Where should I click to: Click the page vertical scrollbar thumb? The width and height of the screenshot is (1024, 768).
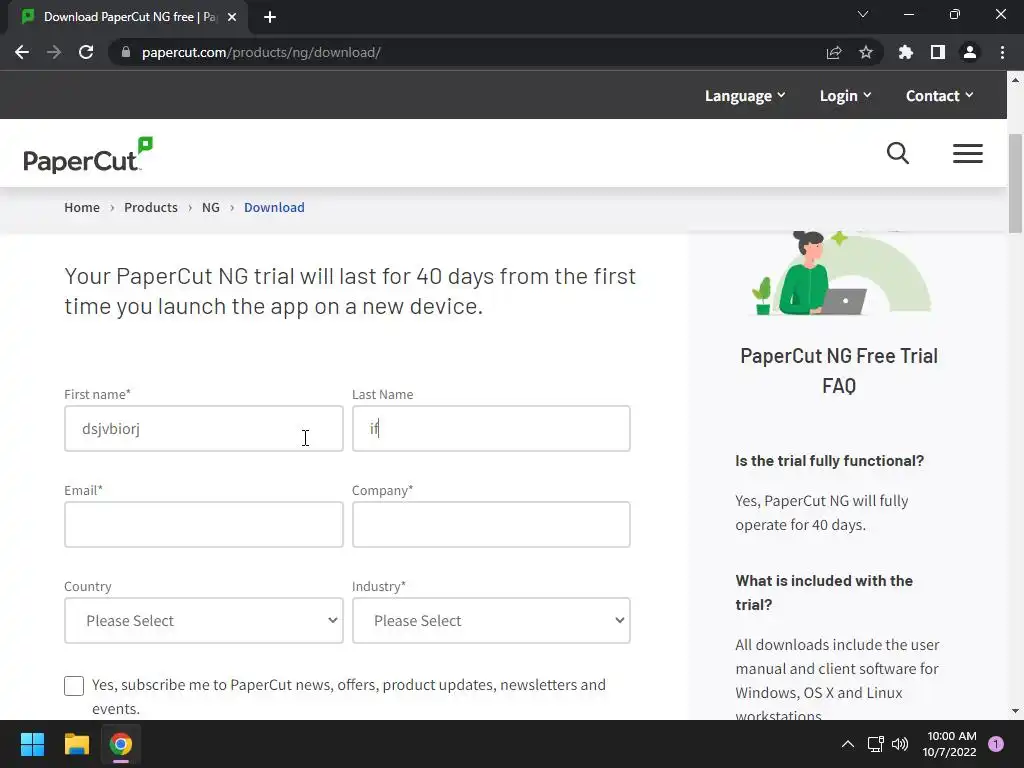click(x=1016, y=183)
